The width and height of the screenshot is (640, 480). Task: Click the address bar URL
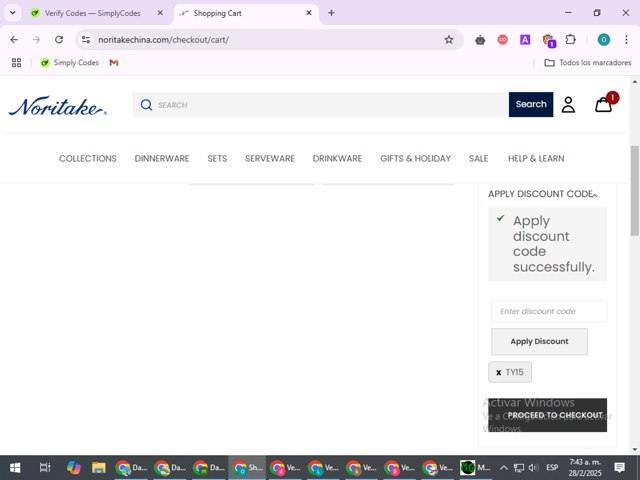point(163,40)
